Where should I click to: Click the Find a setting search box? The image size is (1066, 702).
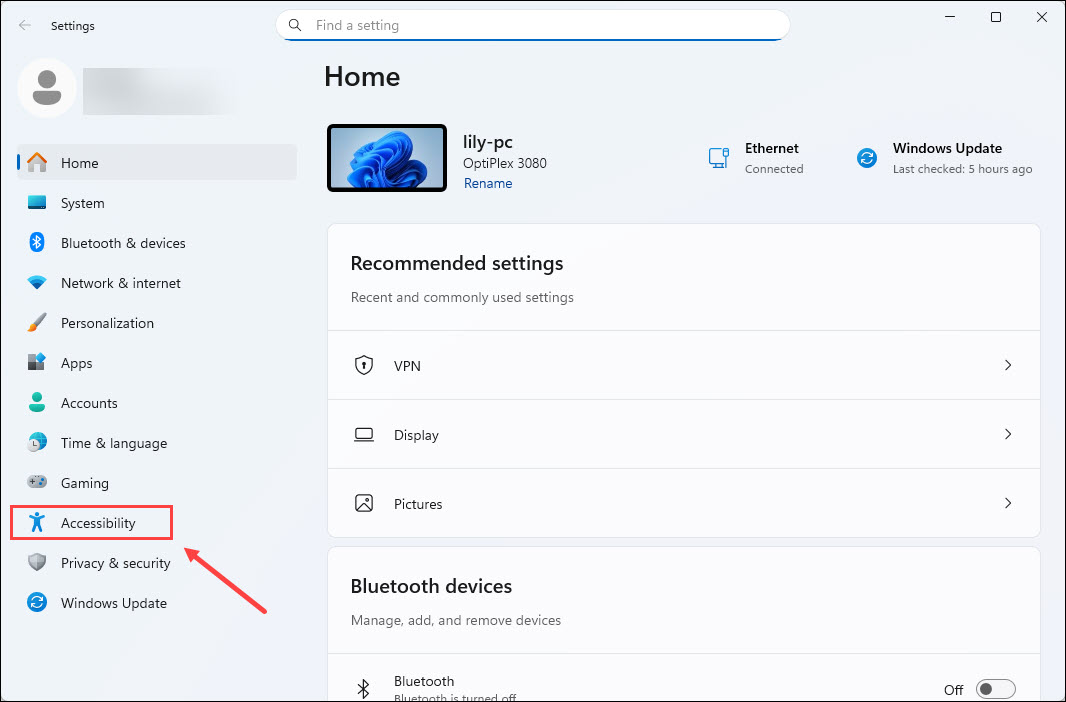(x=540, y=25)
